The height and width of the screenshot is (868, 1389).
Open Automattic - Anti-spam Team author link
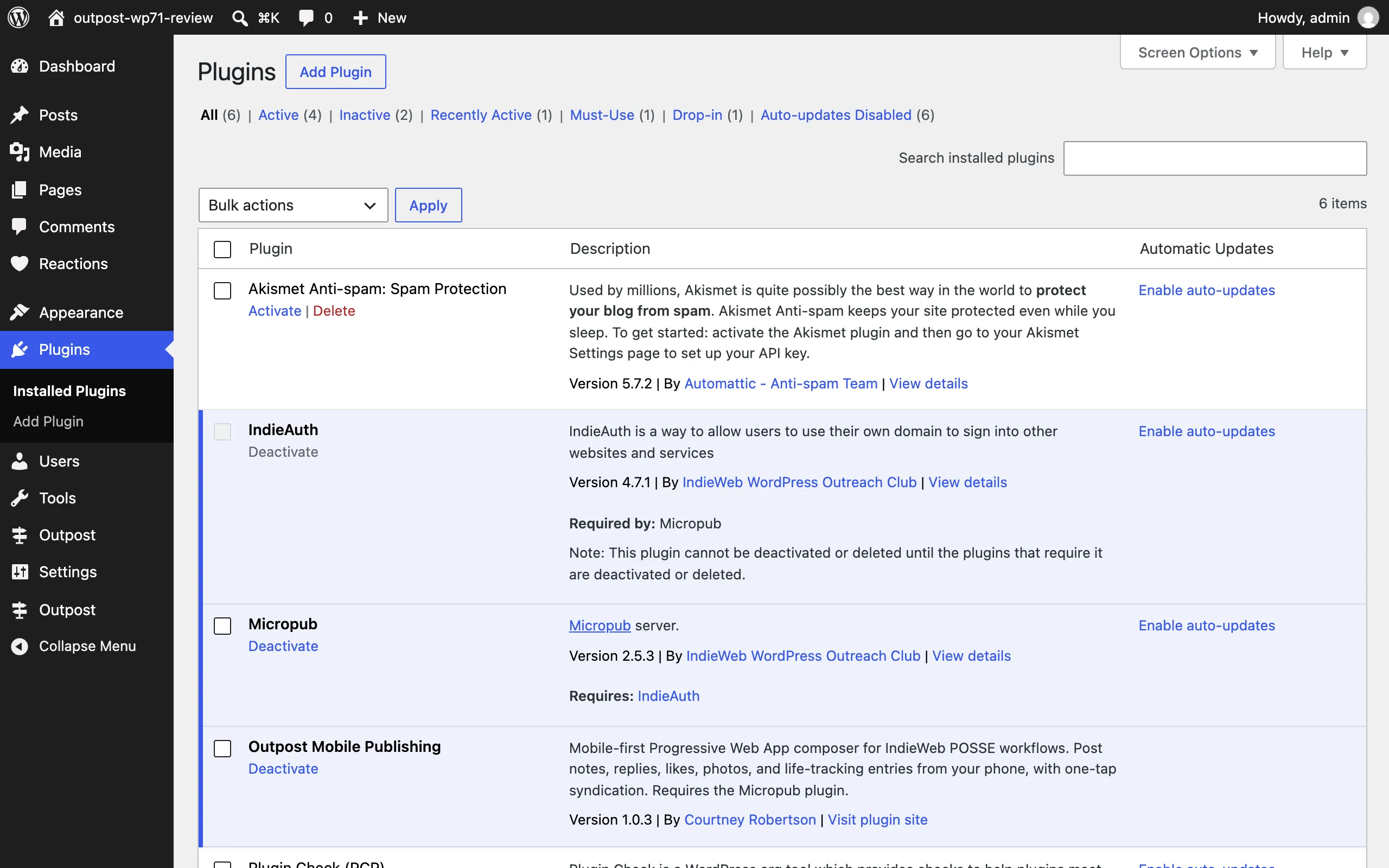781,384
